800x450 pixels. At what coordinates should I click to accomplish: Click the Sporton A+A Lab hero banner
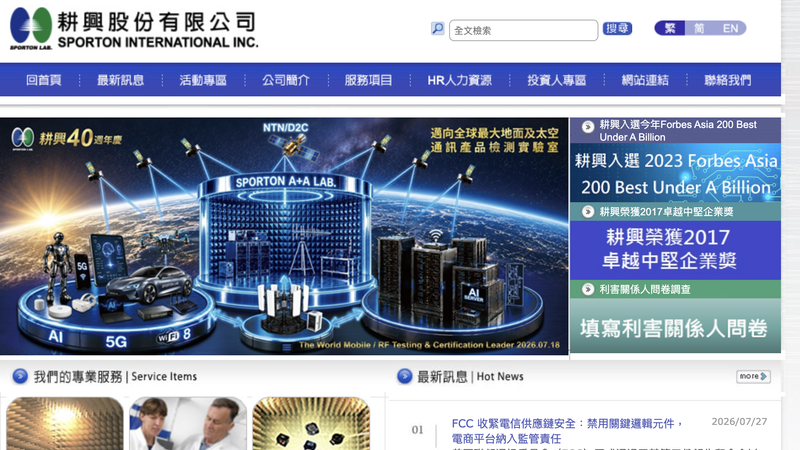[x=284, y=236]
